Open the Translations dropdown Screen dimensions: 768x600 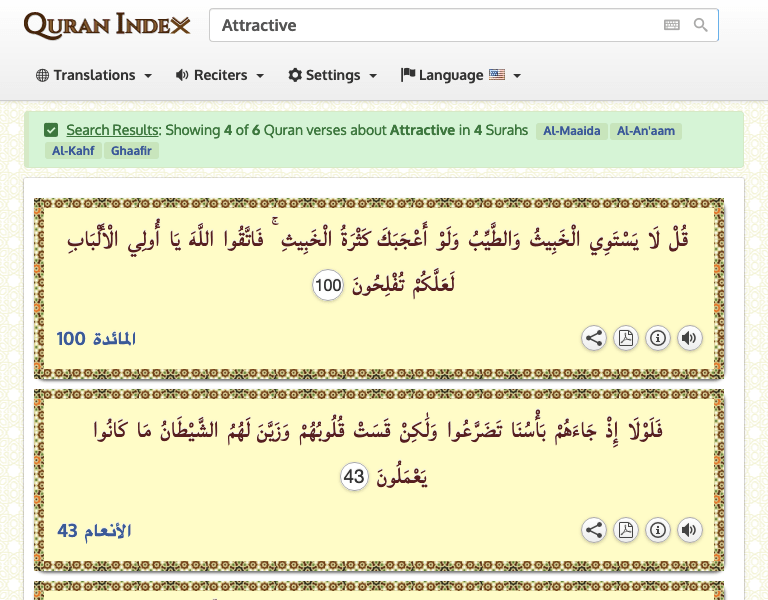[94, 75]
